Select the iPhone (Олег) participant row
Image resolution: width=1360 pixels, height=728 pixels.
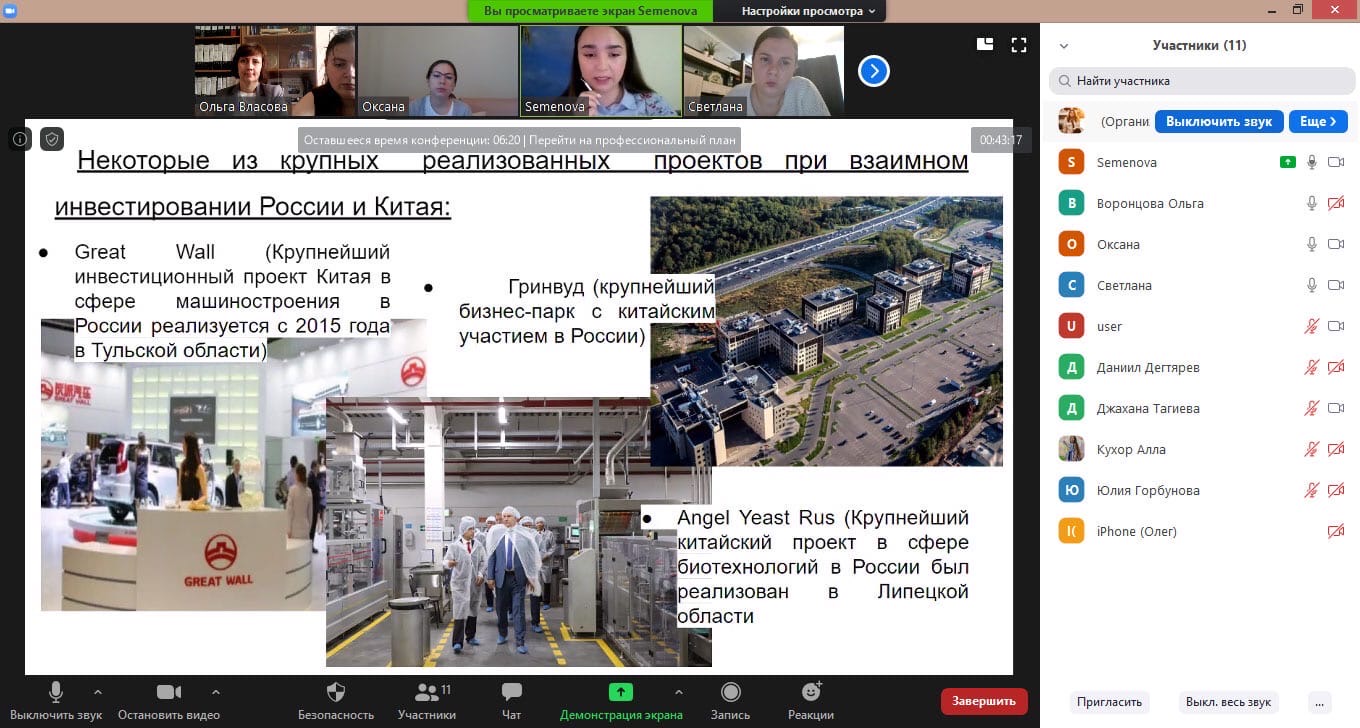[x=1200, y=531]
